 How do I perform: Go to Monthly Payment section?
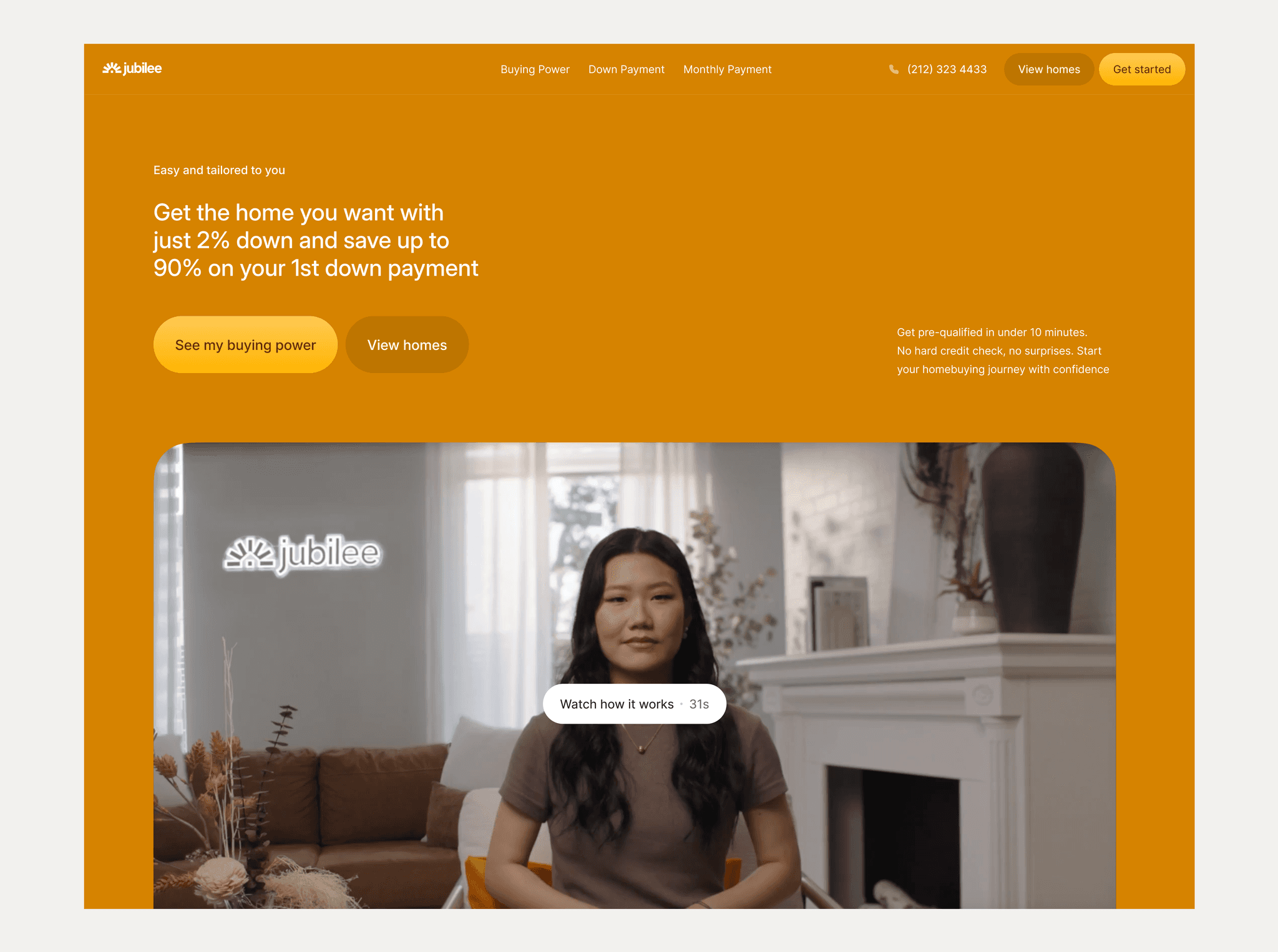tap(727, 69)
